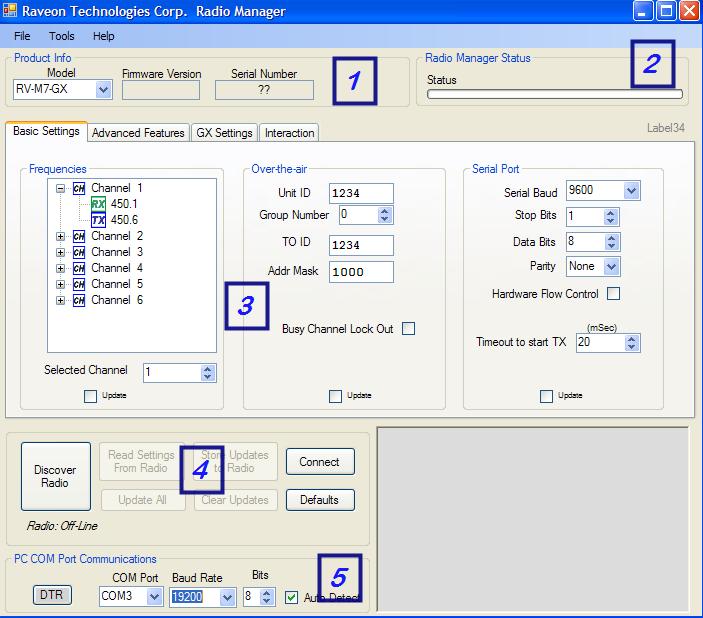The width and height of the screenshot is (703, 618).
Task: Click the Channel 4 CH icon
Action: [79, 269]
